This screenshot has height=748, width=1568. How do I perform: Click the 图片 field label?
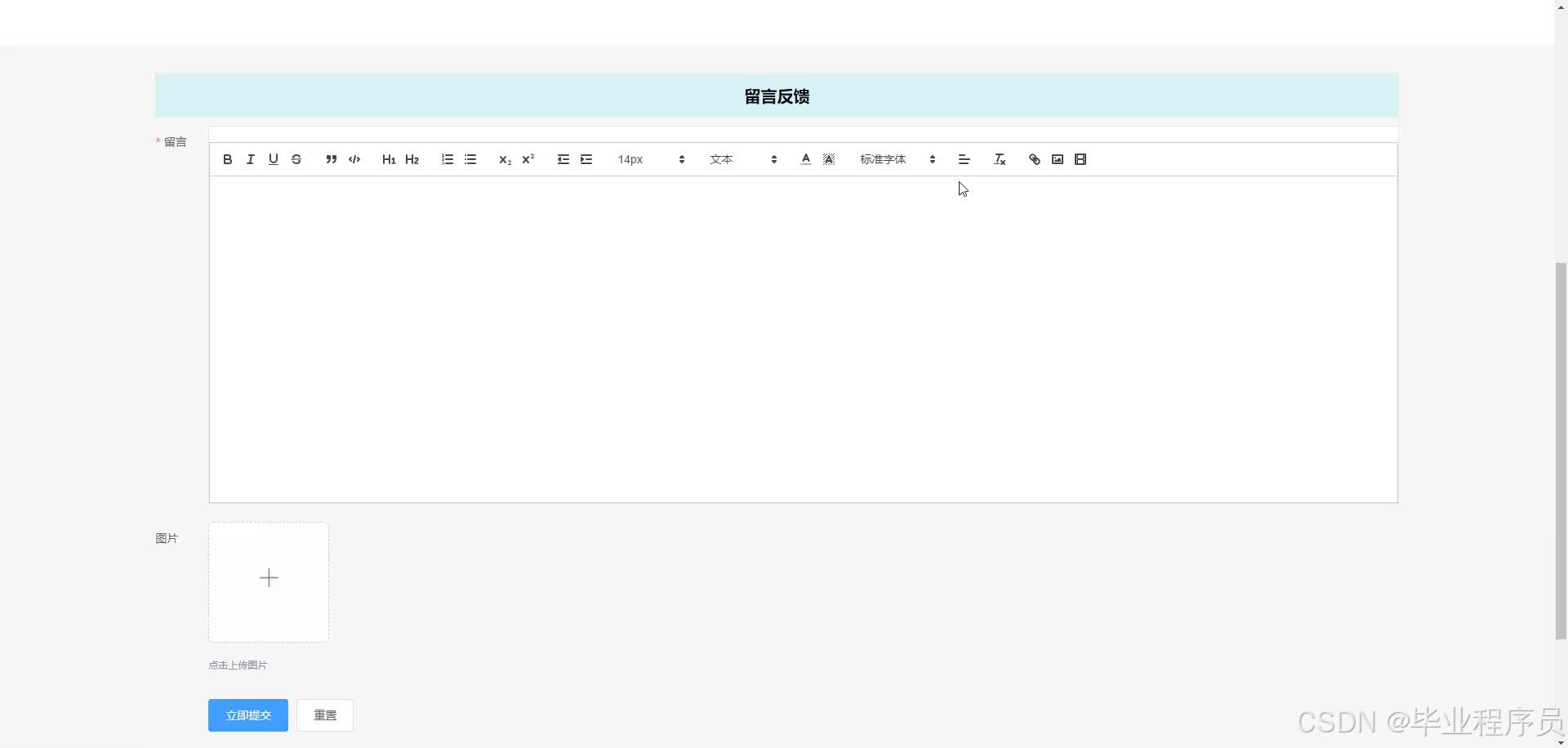click(x=167, y=538)
